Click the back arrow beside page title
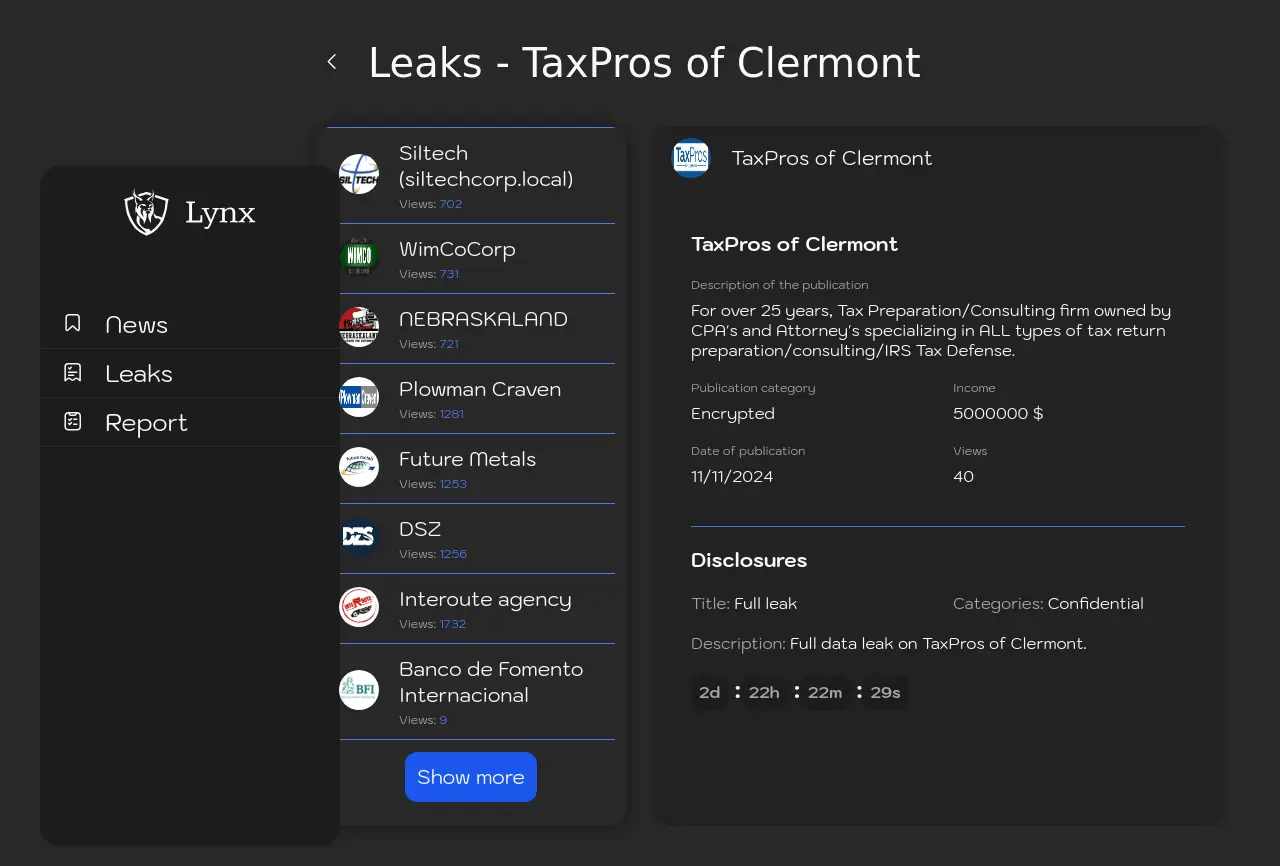Viewport: 1280px width, 866px height. click(x=332, y=62)
